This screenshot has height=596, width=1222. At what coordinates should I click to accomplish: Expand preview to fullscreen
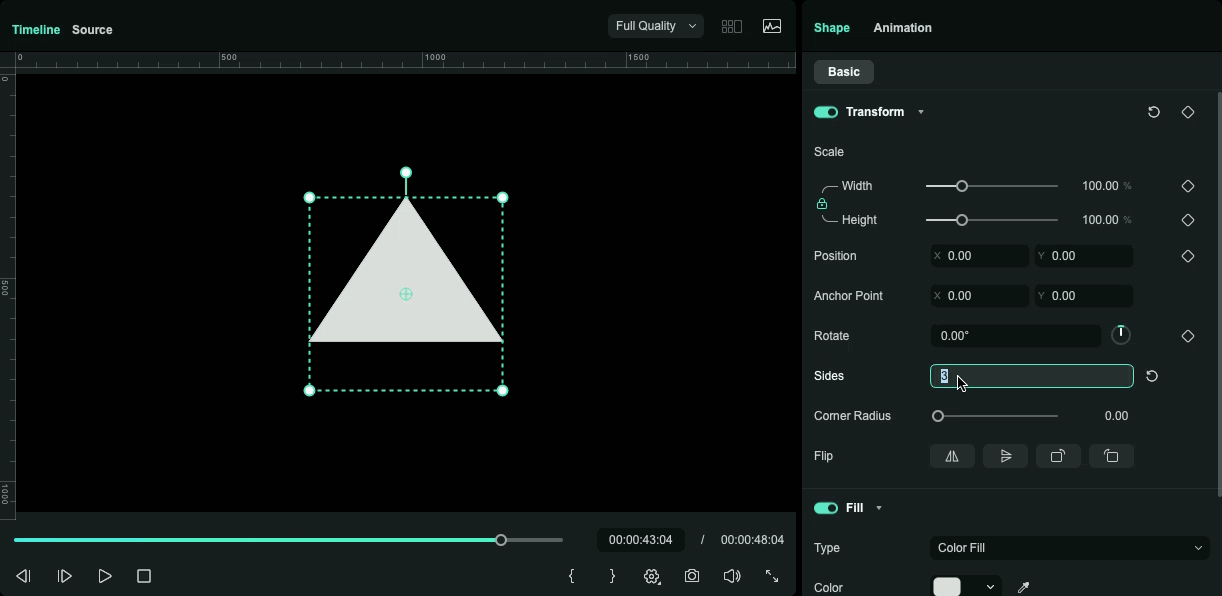[772, 576]
